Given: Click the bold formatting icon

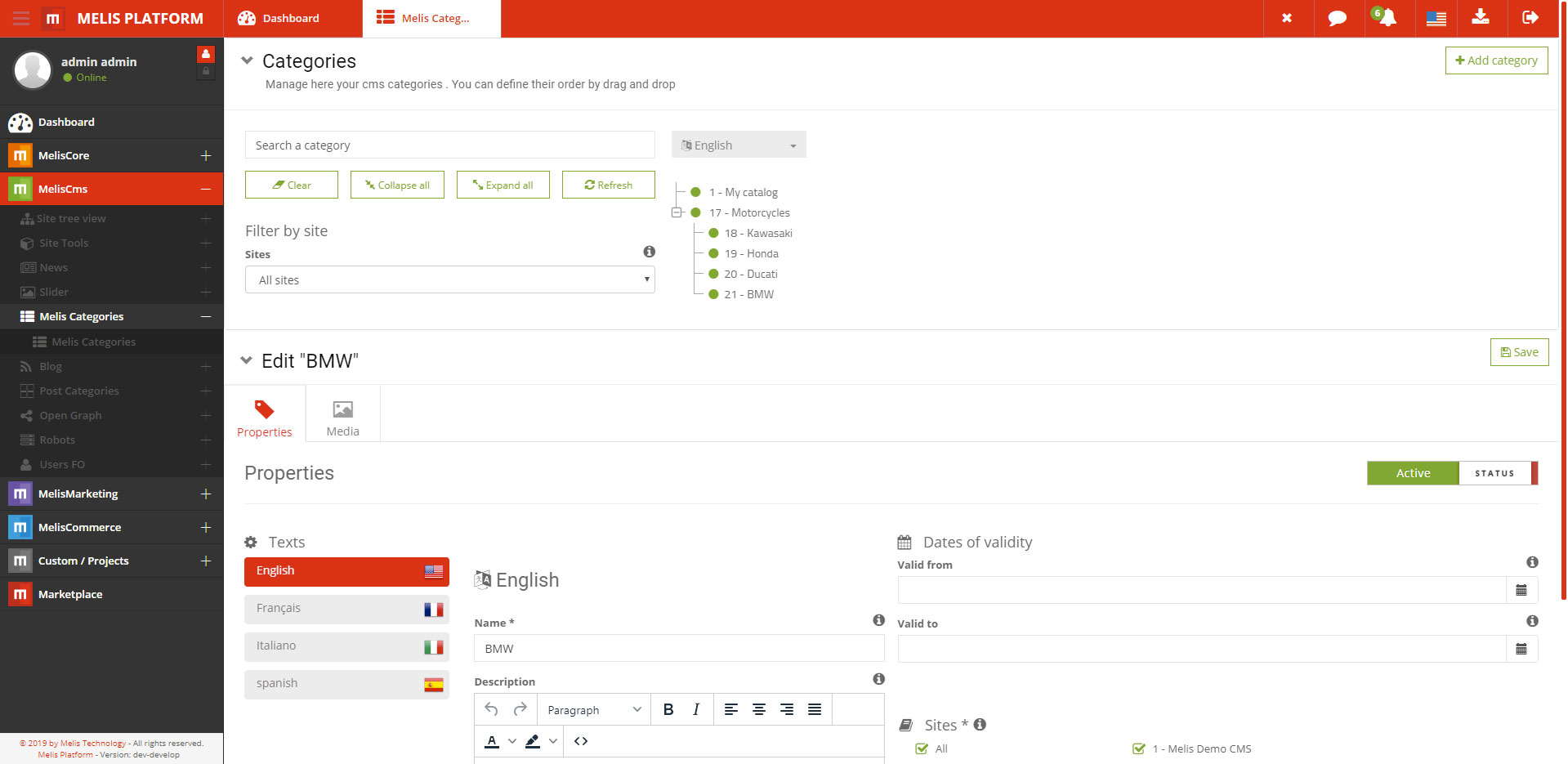Looking at the screenshot, I should click(x=668, y=709).
